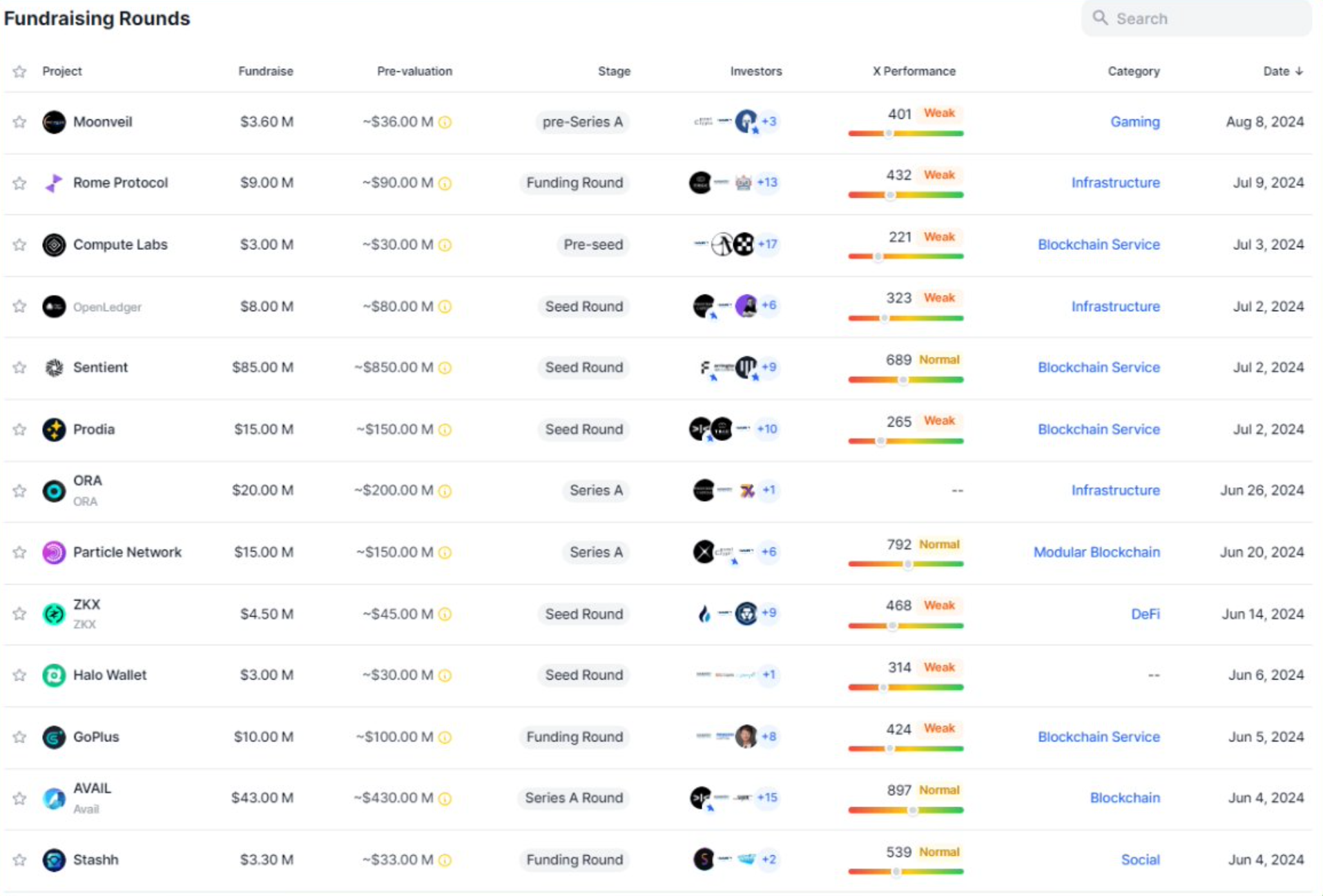Screen dimensions: 1323x896
Task: Click the Moonveil project logo
Action: (54, 122)
